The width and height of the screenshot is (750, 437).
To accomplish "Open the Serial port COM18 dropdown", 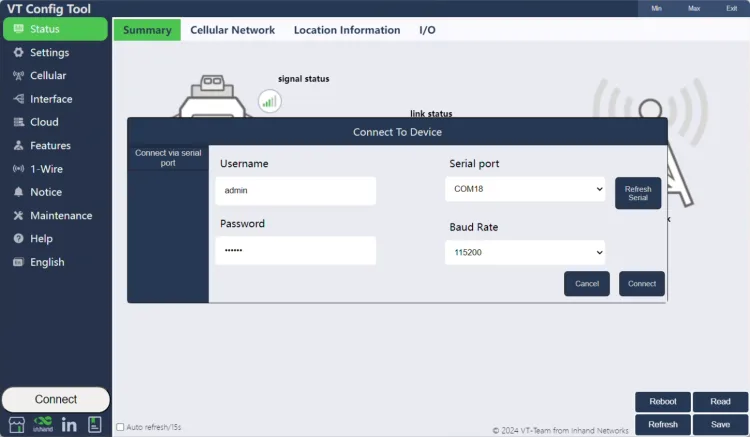I will click(525, 189).
